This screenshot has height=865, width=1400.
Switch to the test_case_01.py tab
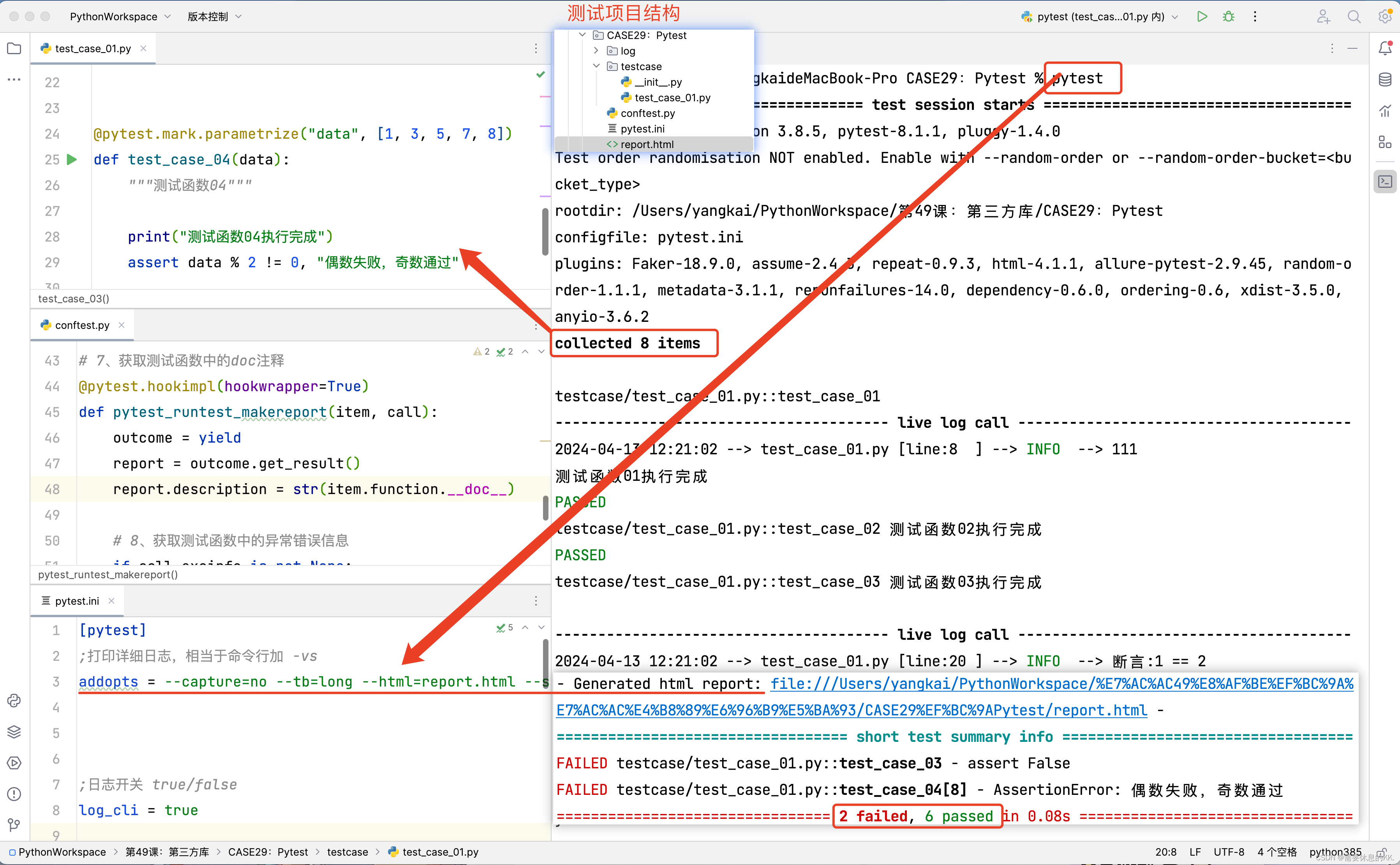pyautogui.click(x=93, y=49)
